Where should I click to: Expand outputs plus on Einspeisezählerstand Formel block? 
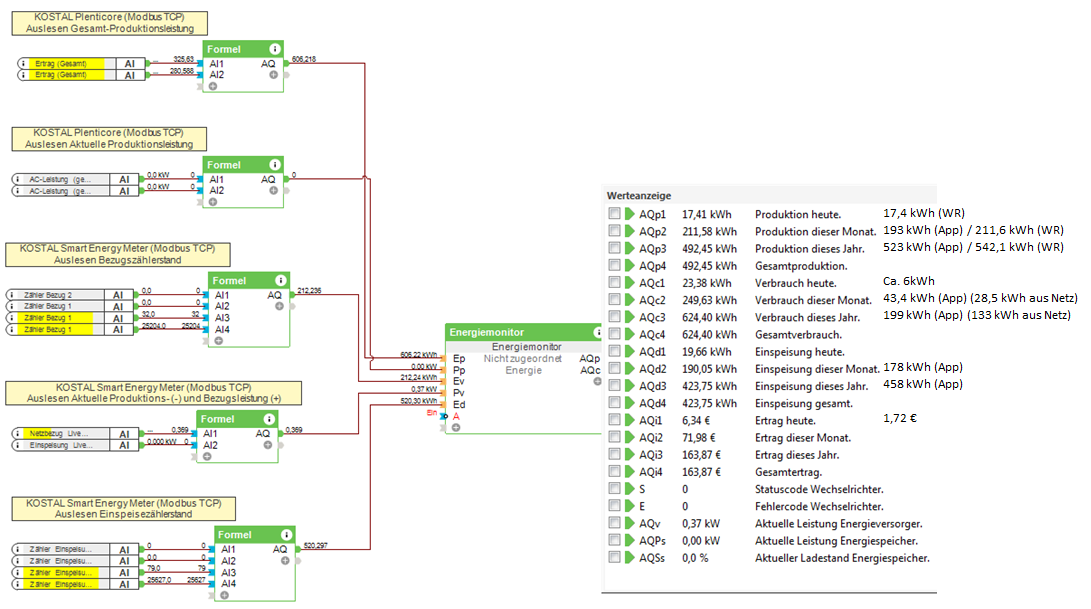[x=284, y=561]
